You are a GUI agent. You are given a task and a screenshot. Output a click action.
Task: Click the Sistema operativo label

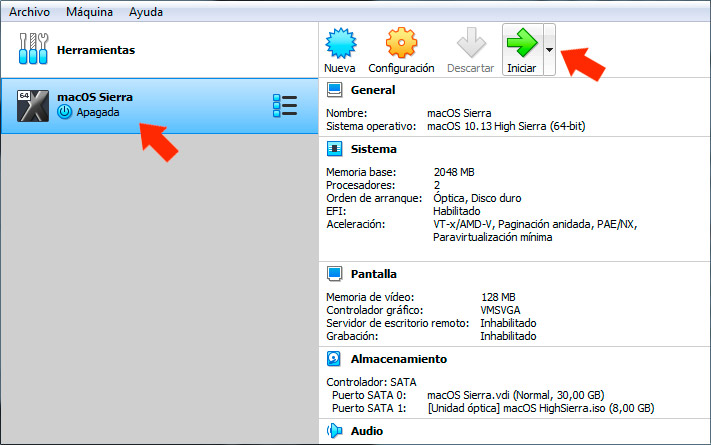tap(371, 126)
